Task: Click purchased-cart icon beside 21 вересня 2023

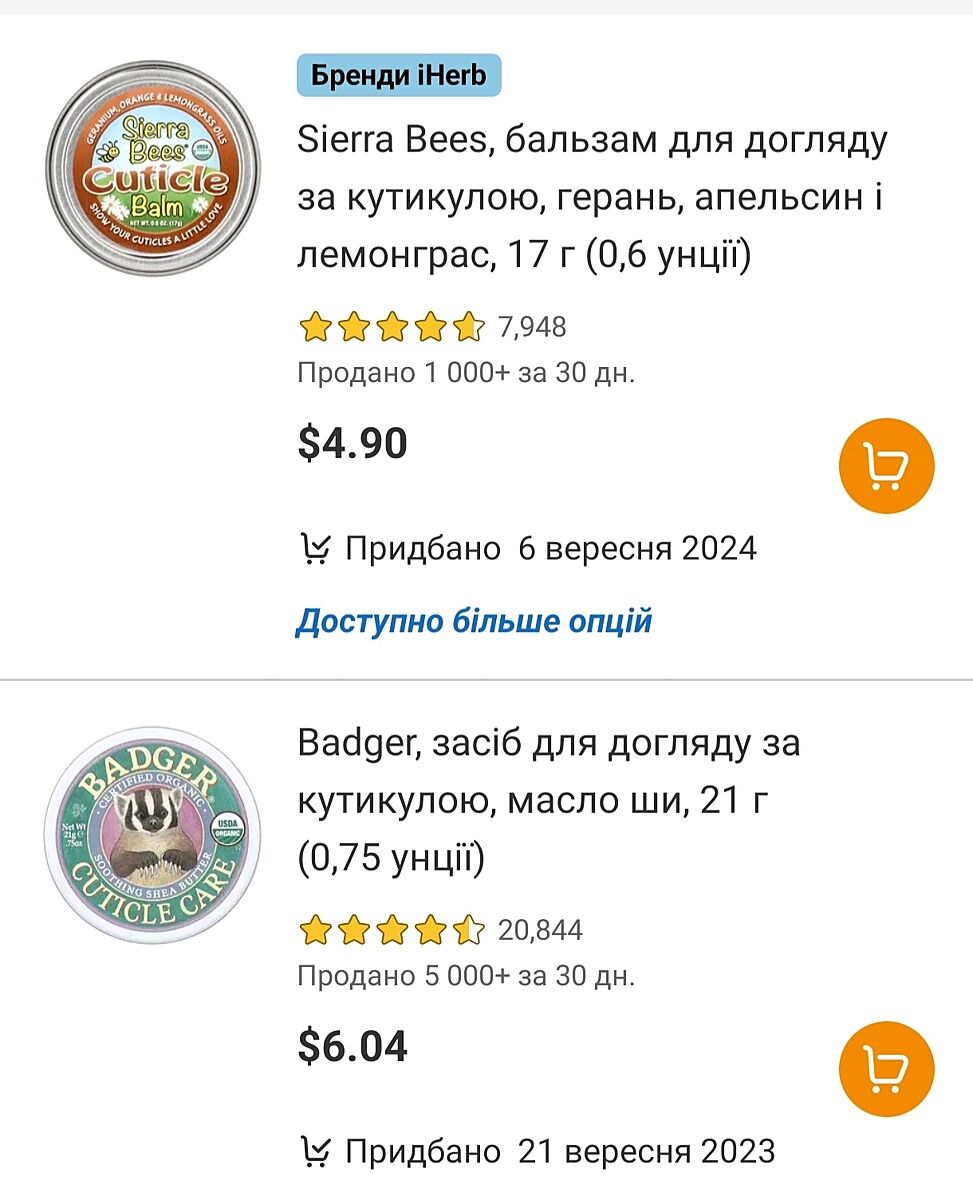Action: point(316,1151)
